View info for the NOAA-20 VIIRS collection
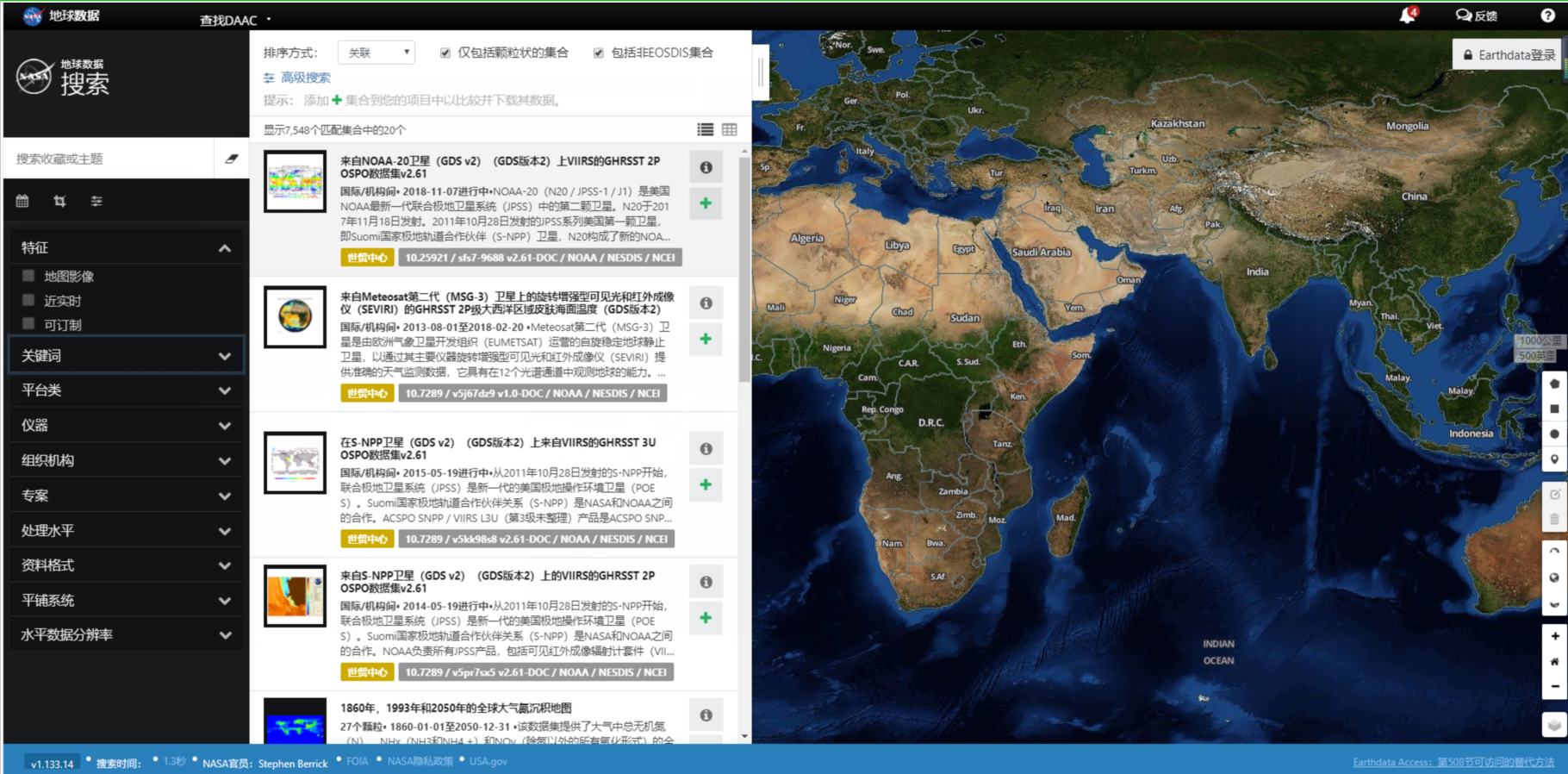This screenshot has height=774, width=1568. (706, 167)
